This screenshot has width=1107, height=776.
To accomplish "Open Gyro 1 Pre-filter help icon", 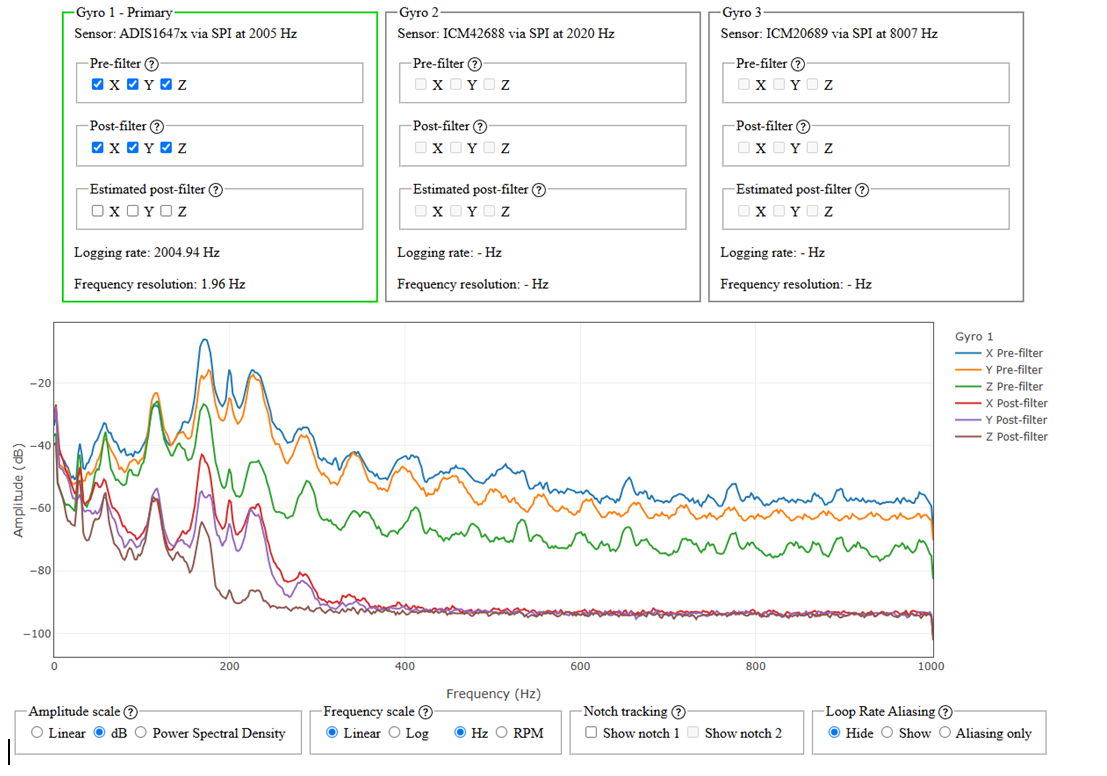I will [151, 64].
